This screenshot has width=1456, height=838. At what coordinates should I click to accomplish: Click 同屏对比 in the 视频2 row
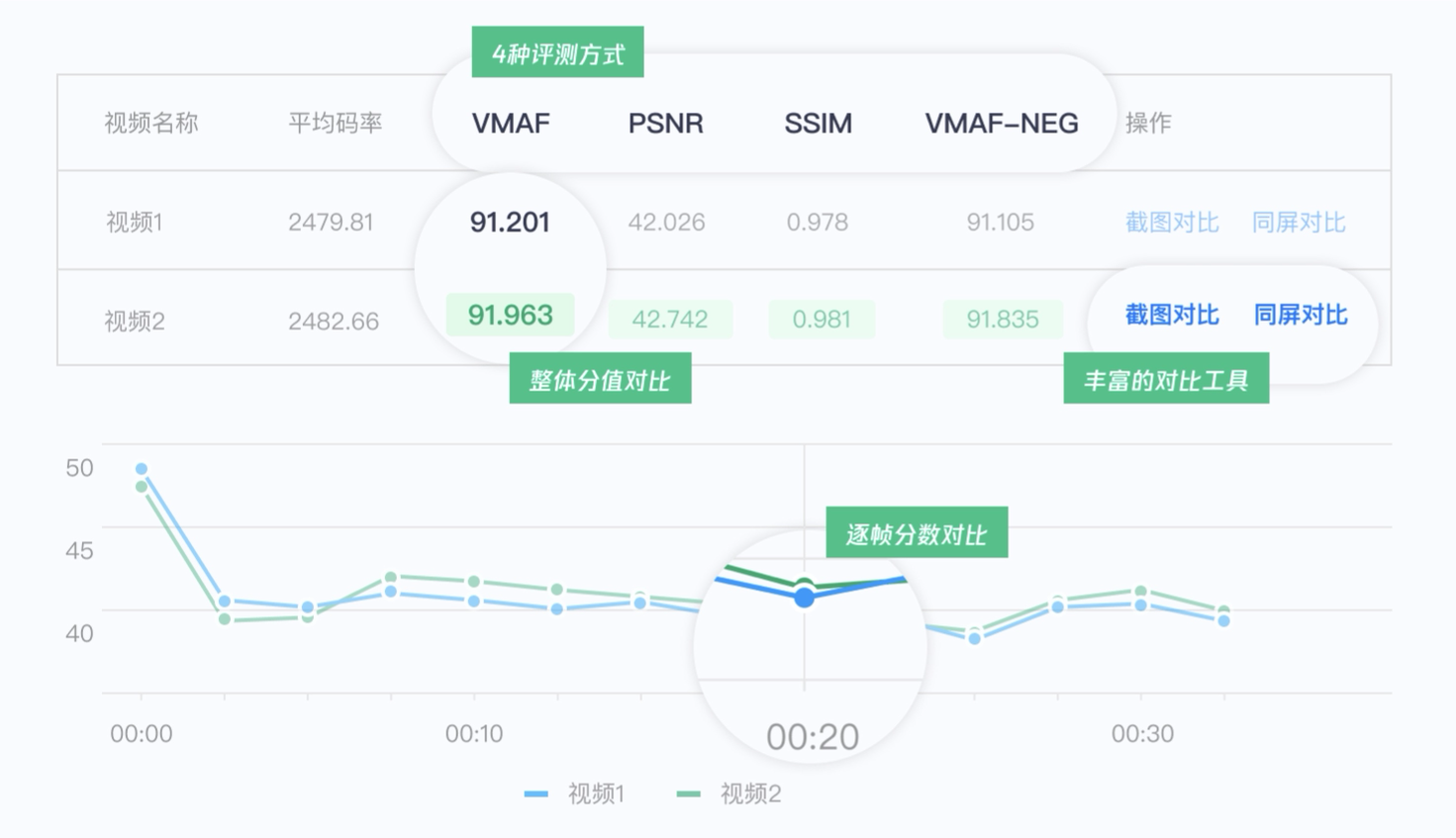coord(1300,316)
